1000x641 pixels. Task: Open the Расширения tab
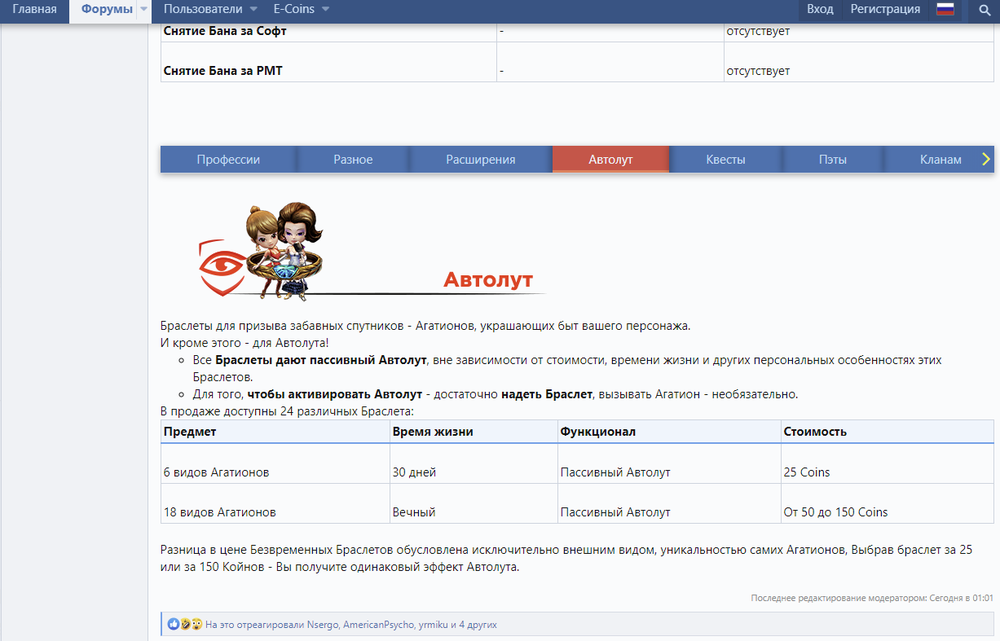coord(480,160)
